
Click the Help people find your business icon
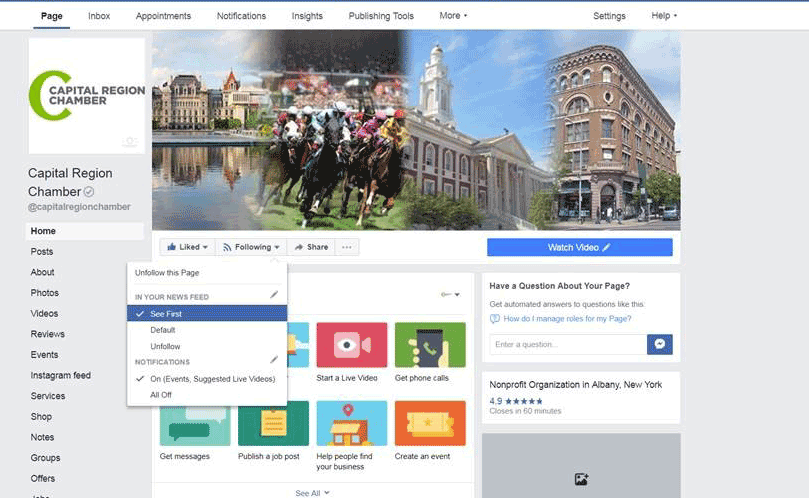351,423
